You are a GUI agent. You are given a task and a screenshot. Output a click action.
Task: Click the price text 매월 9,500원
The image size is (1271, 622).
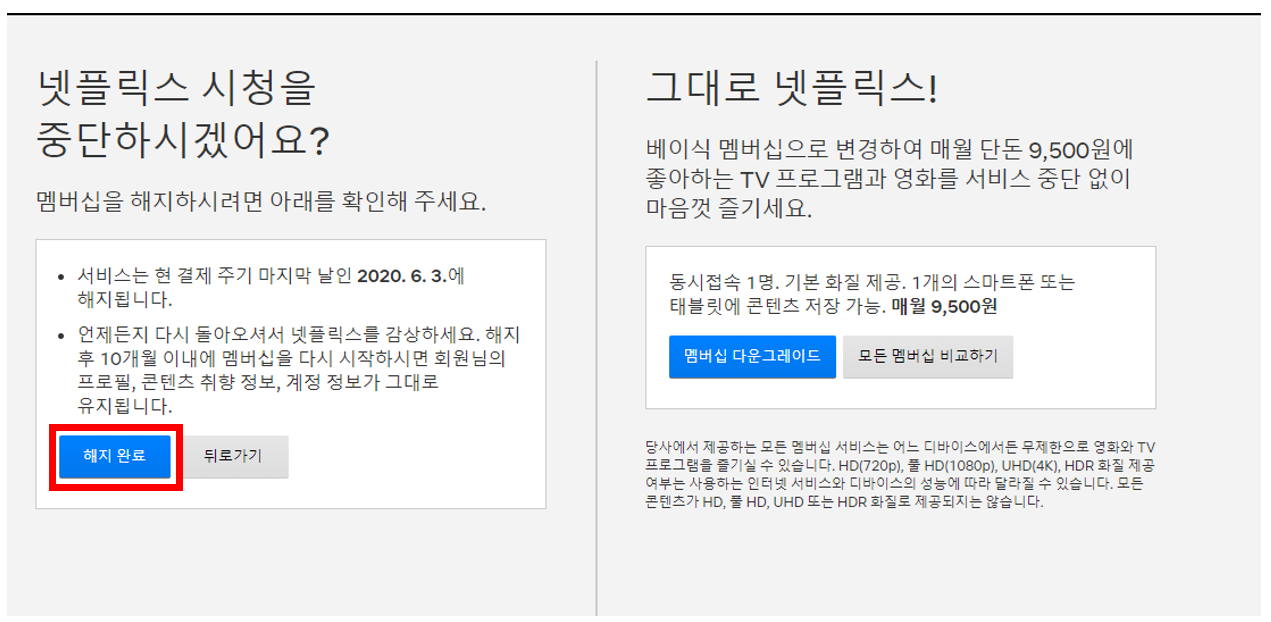point(945,306)
